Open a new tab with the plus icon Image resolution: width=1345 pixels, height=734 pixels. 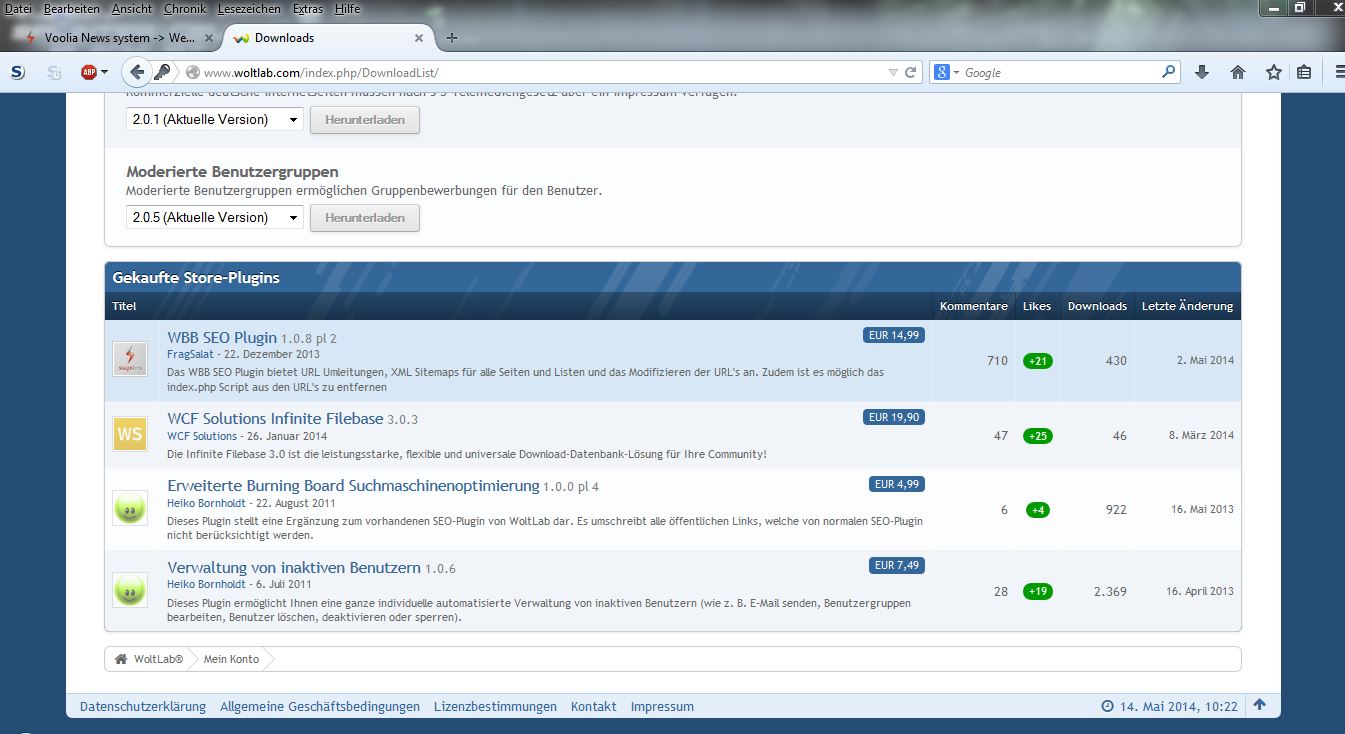click(452, 38)
